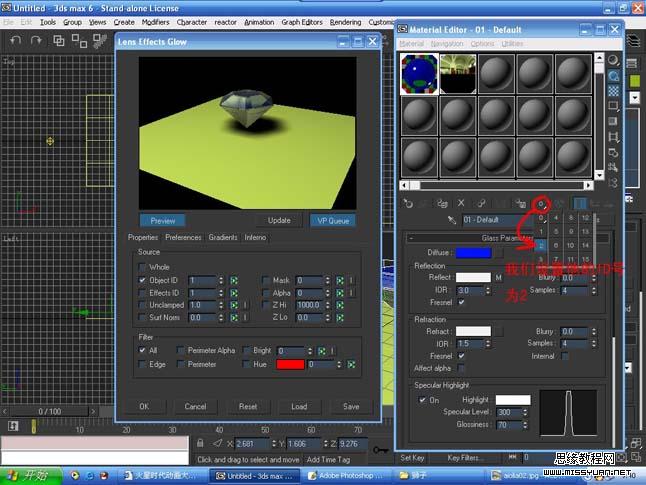
Task: Enable the Whole source checkbox
Action: point(143,267)
